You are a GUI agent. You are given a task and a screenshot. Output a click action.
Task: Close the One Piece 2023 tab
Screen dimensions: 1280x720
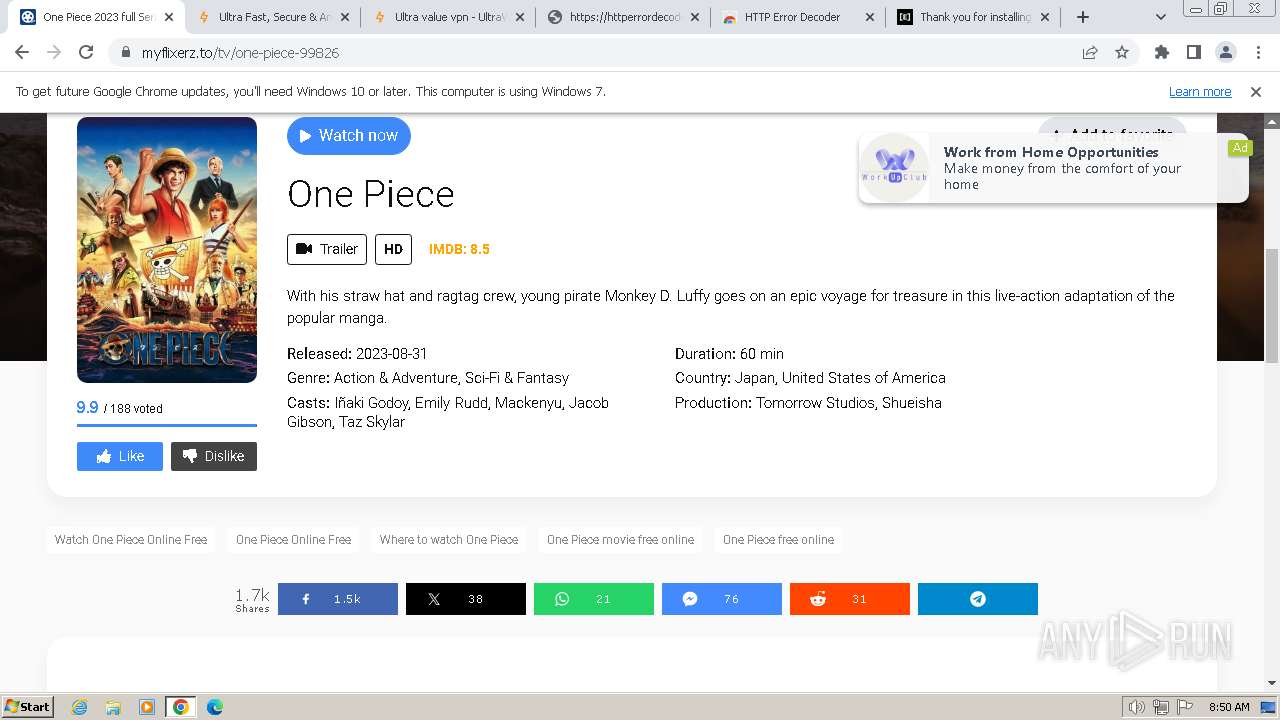click(x=168, y=17)
